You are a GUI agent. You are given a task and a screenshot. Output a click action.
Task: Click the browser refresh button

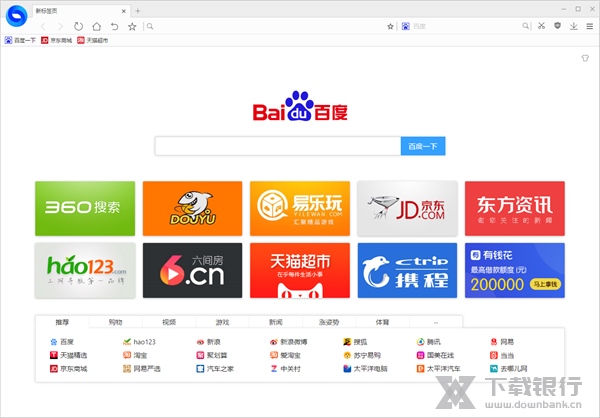point(78,26)
